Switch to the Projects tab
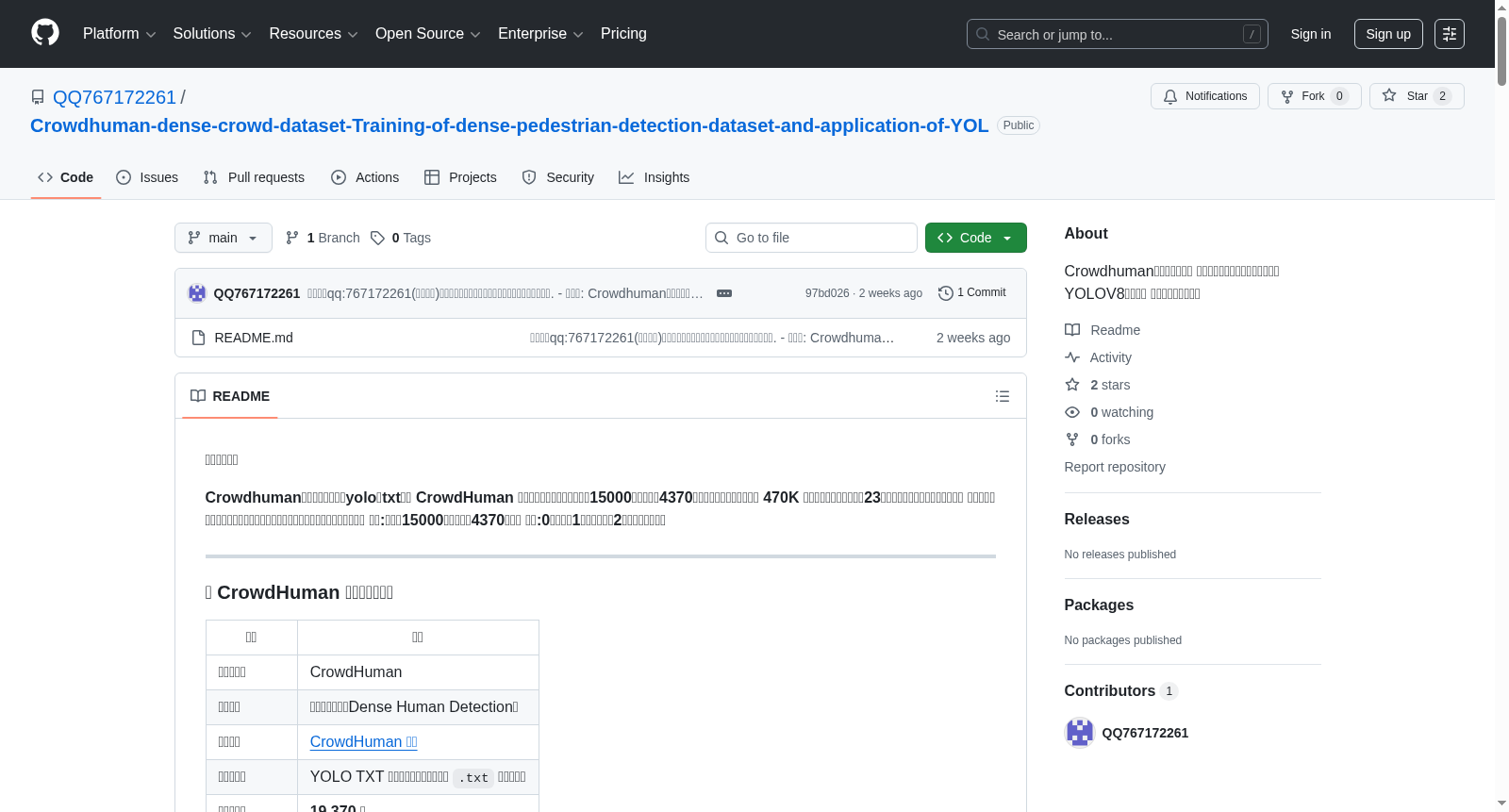The width and height of the screenshot is (1509, 812). (460, 177)
